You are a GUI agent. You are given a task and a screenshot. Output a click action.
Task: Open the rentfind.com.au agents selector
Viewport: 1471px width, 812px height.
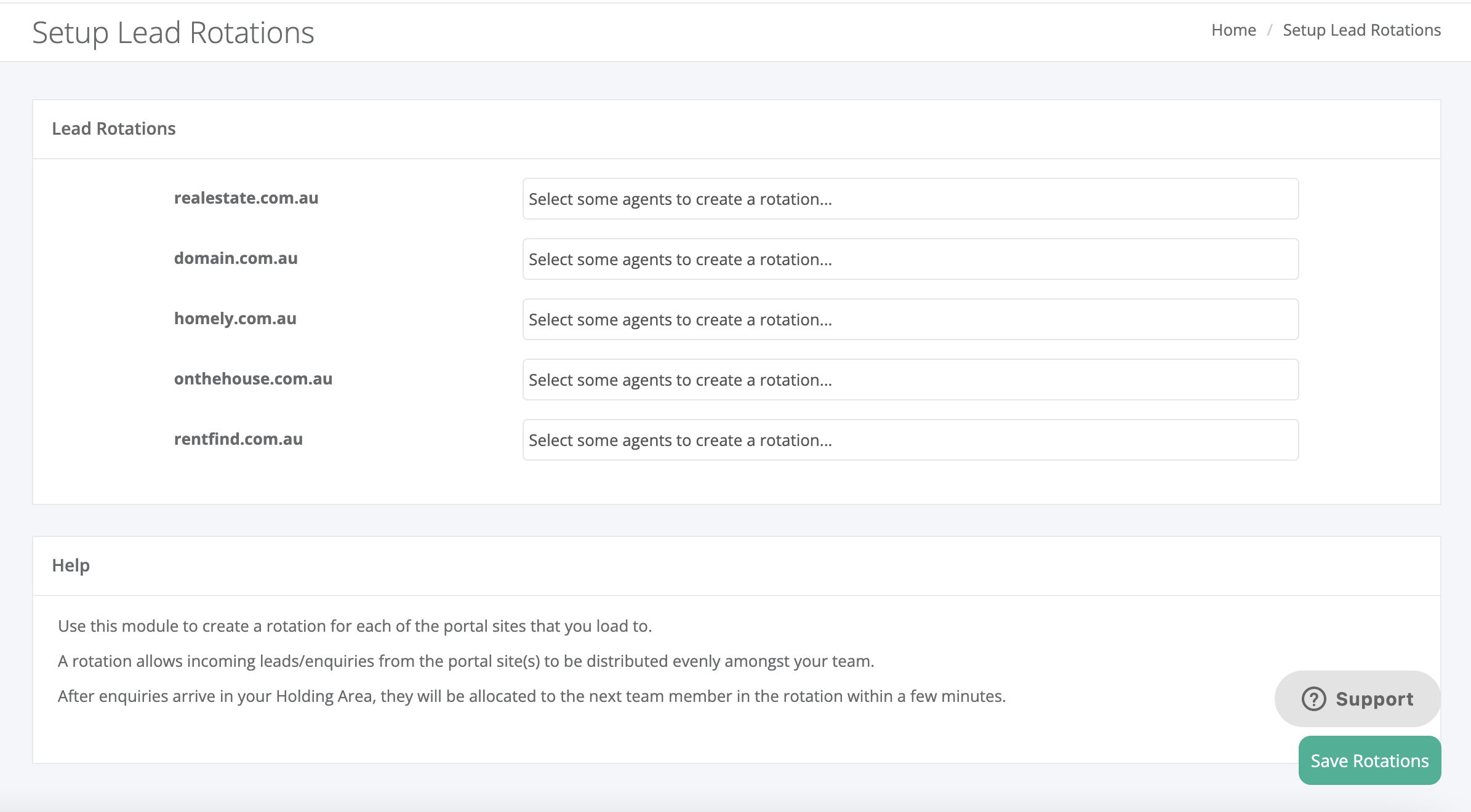coord(910,440)
